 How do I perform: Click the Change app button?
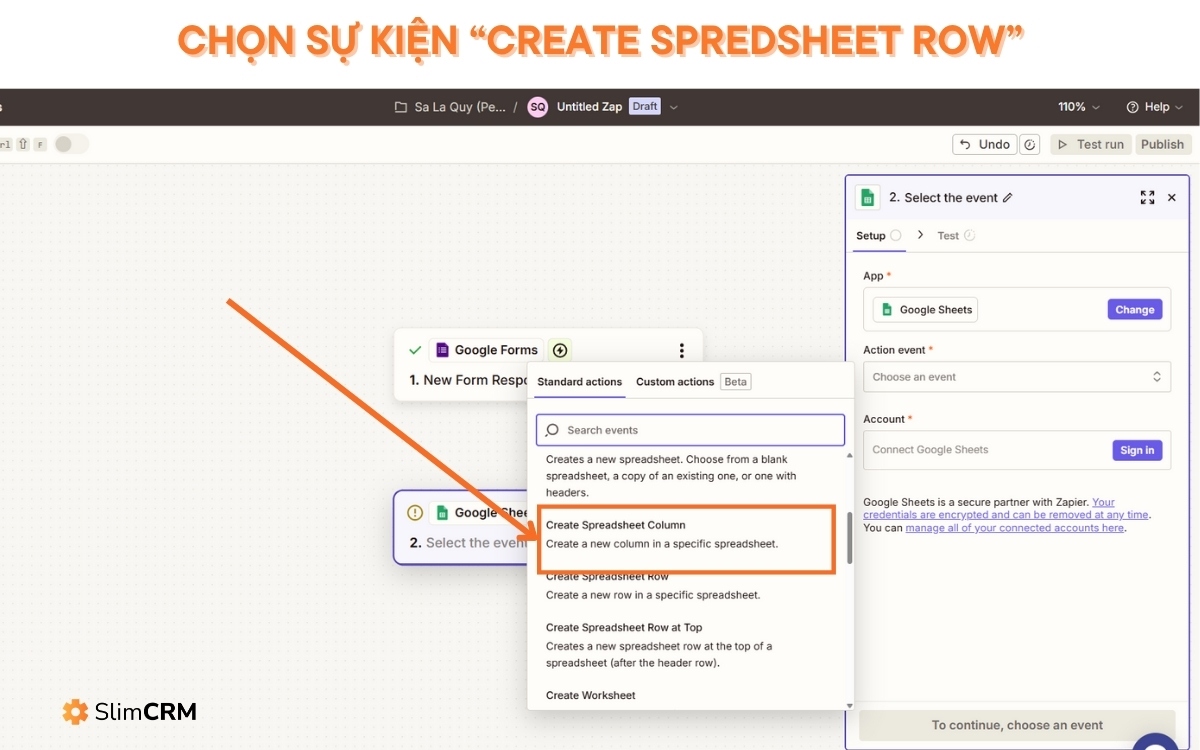coord(1135,310)
